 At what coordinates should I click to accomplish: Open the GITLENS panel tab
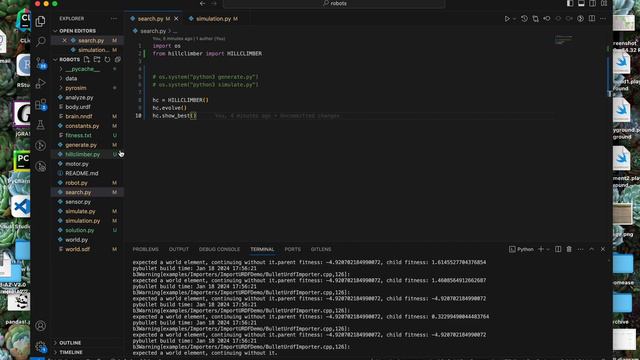coord(321,249)
